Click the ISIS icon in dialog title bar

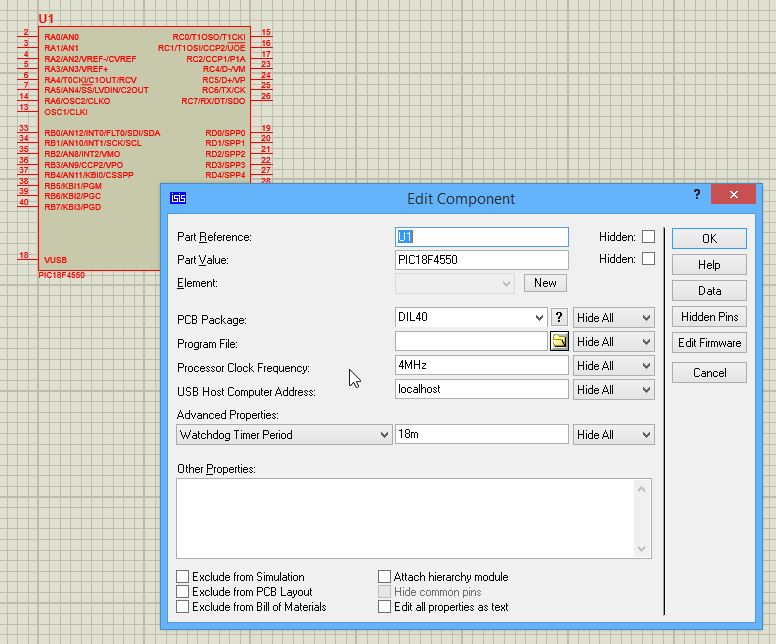coord(178,198)
